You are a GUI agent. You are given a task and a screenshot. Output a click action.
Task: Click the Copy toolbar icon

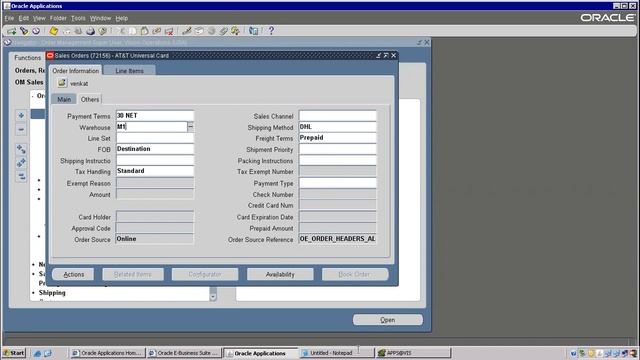coord(132,31)
